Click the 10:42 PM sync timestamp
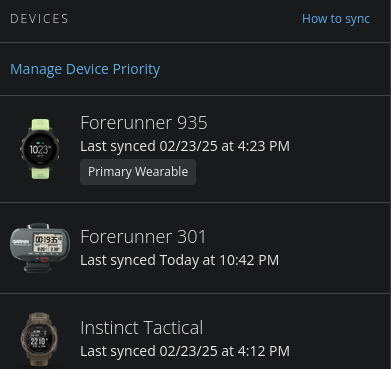 pyautogui.click(x=249, y=260)
